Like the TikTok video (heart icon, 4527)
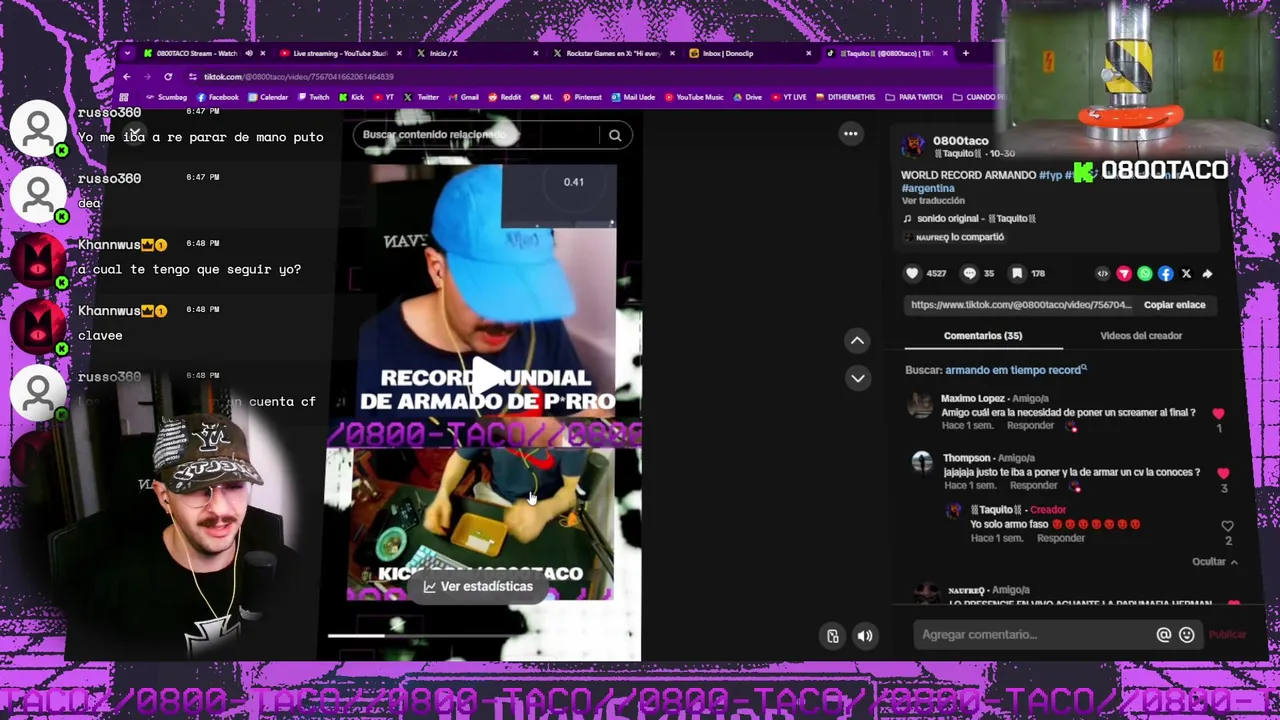 point(912,273)
